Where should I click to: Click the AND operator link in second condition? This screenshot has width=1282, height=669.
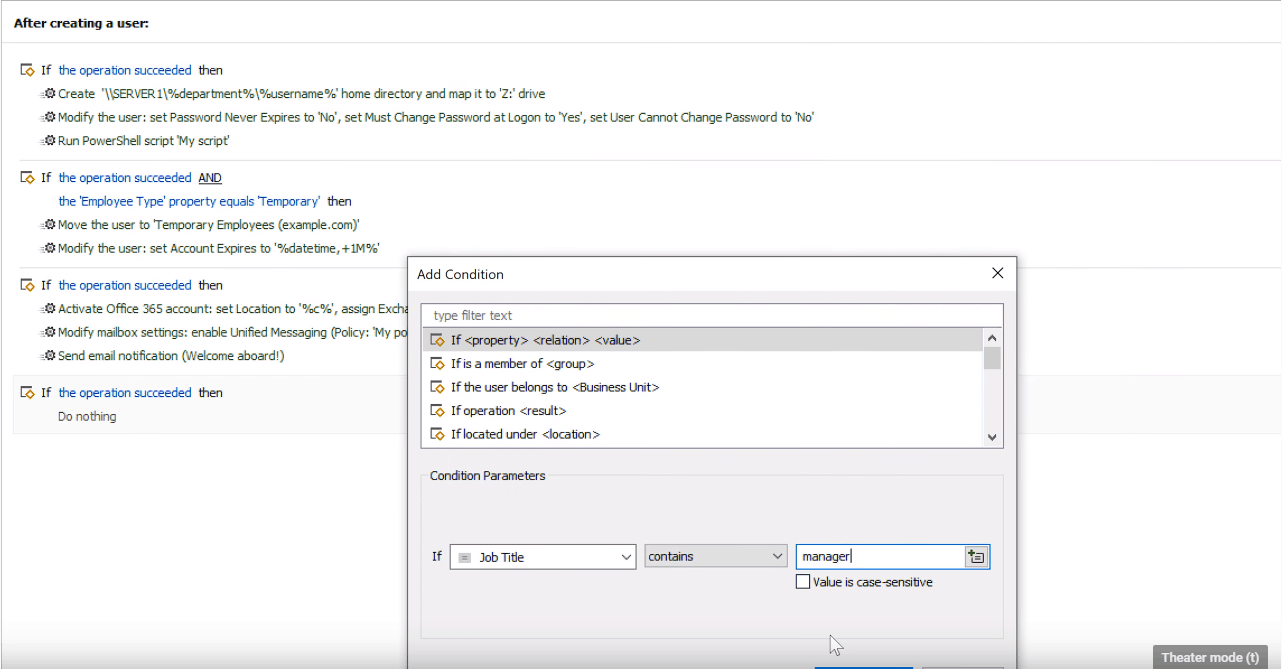pyautogui.click(x=210, y=178)
